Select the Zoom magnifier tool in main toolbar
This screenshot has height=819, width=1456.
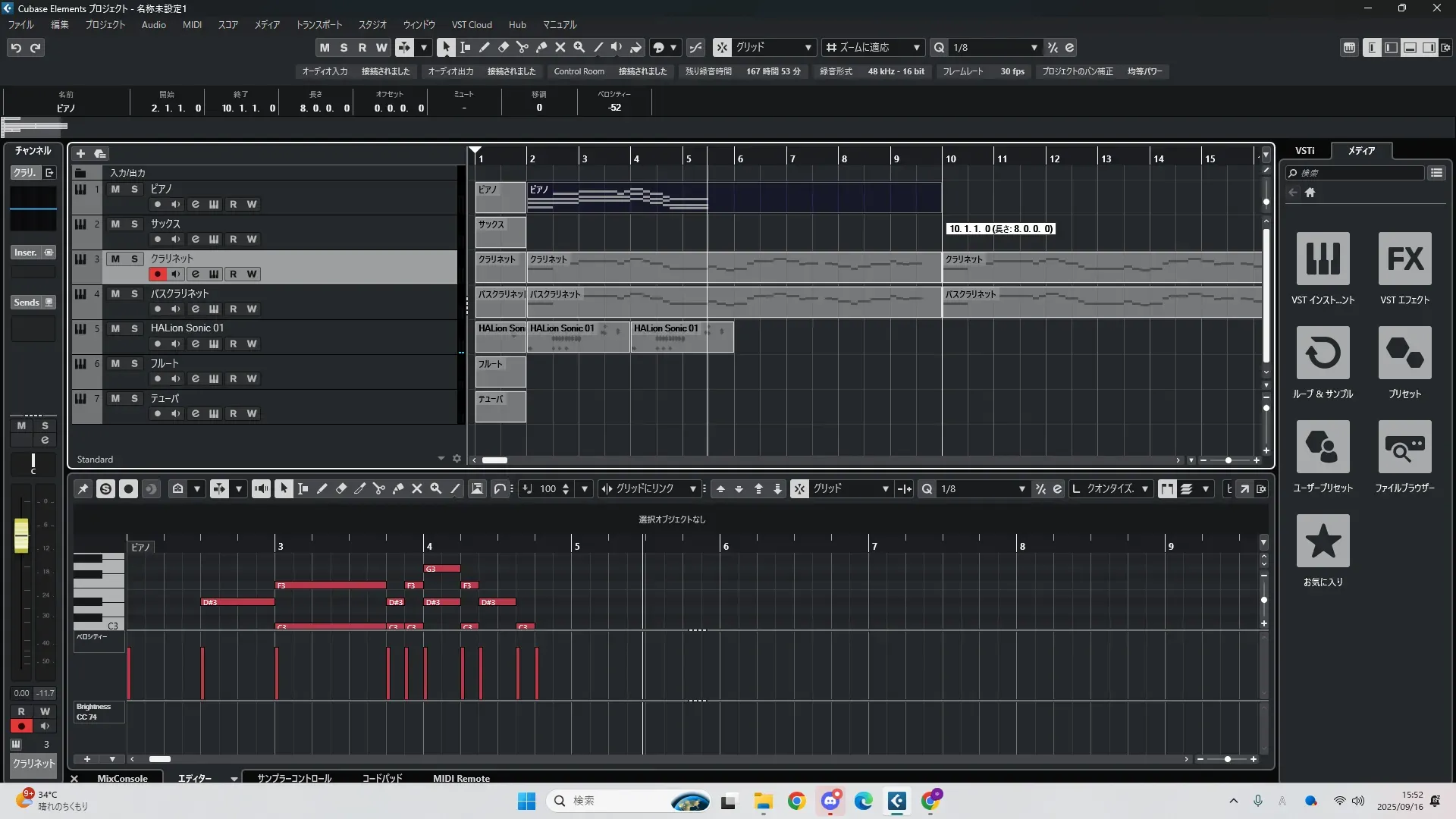(x=579, y=47)
